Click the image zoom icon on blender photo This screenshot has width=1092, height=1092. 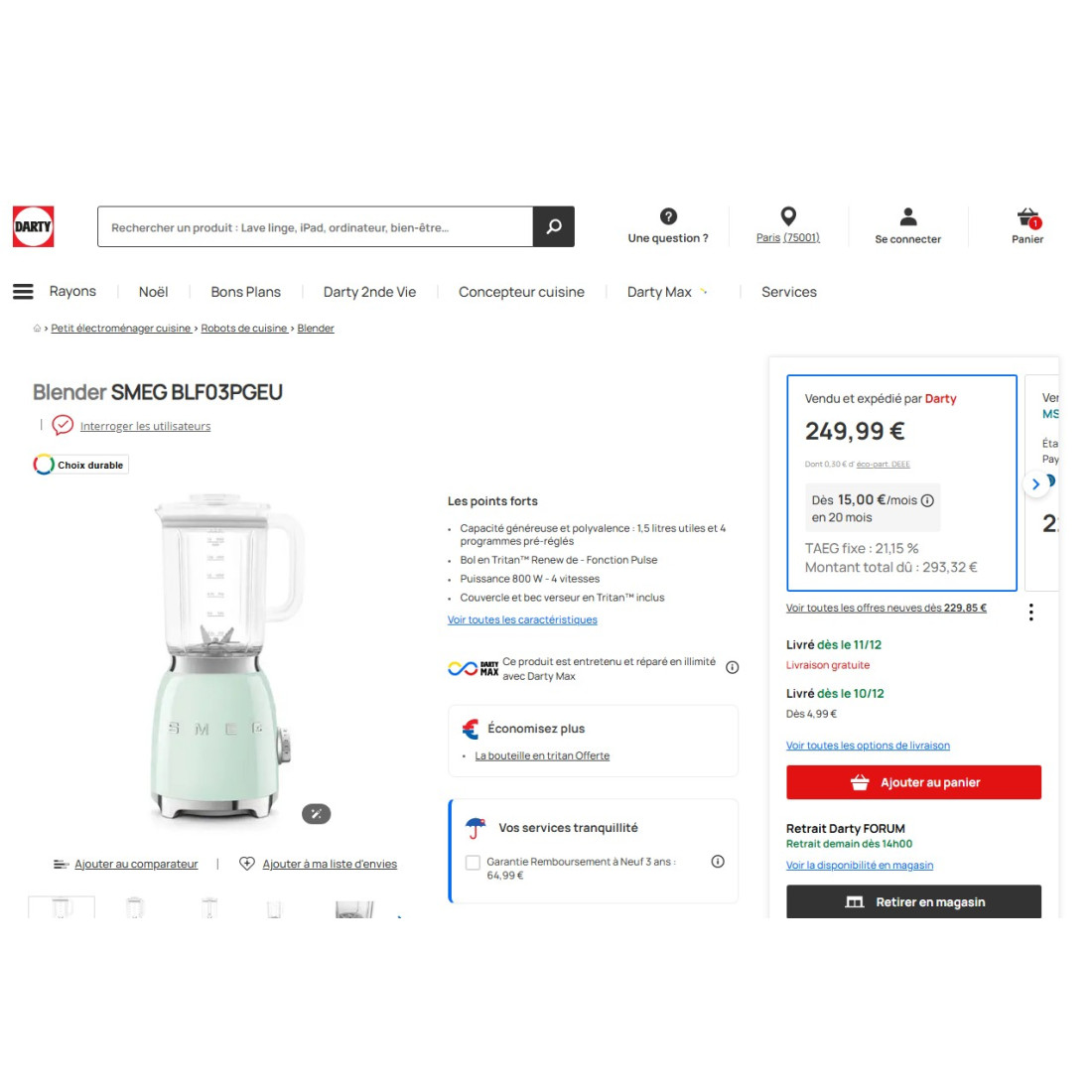click(316, 813)
